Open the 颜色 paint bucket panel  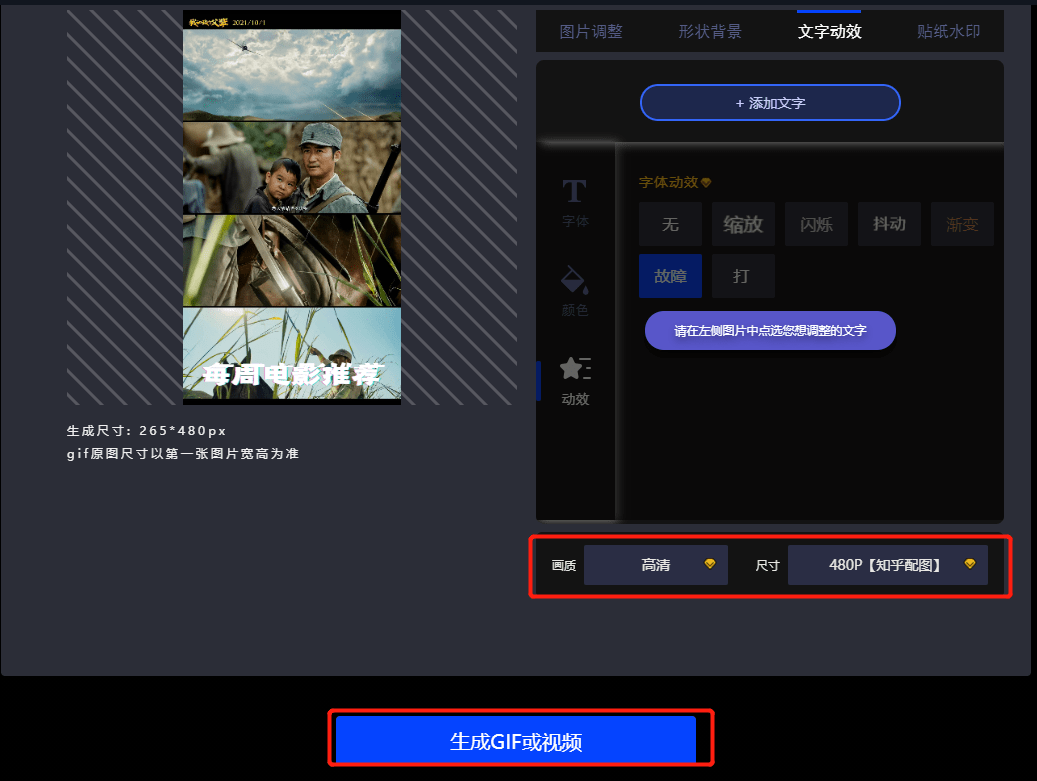coord(575,280)
